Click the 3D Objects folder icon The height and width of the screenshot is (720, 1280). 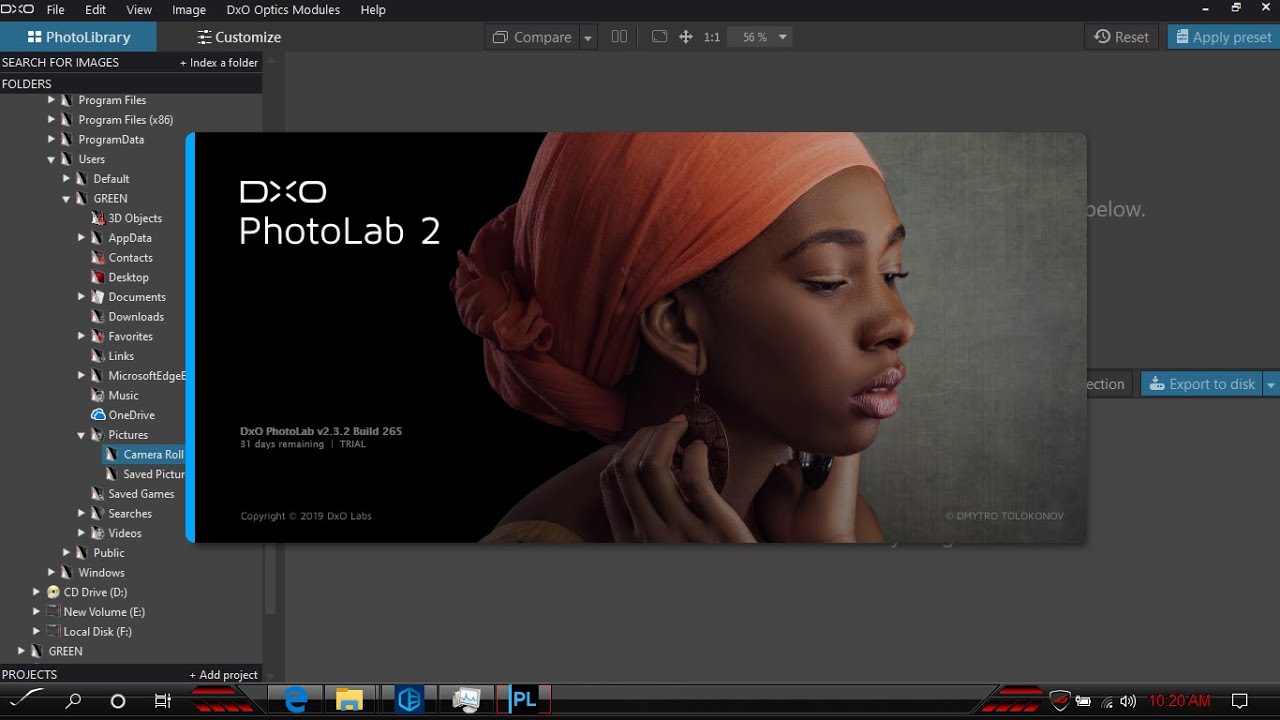tap(97, 218)
